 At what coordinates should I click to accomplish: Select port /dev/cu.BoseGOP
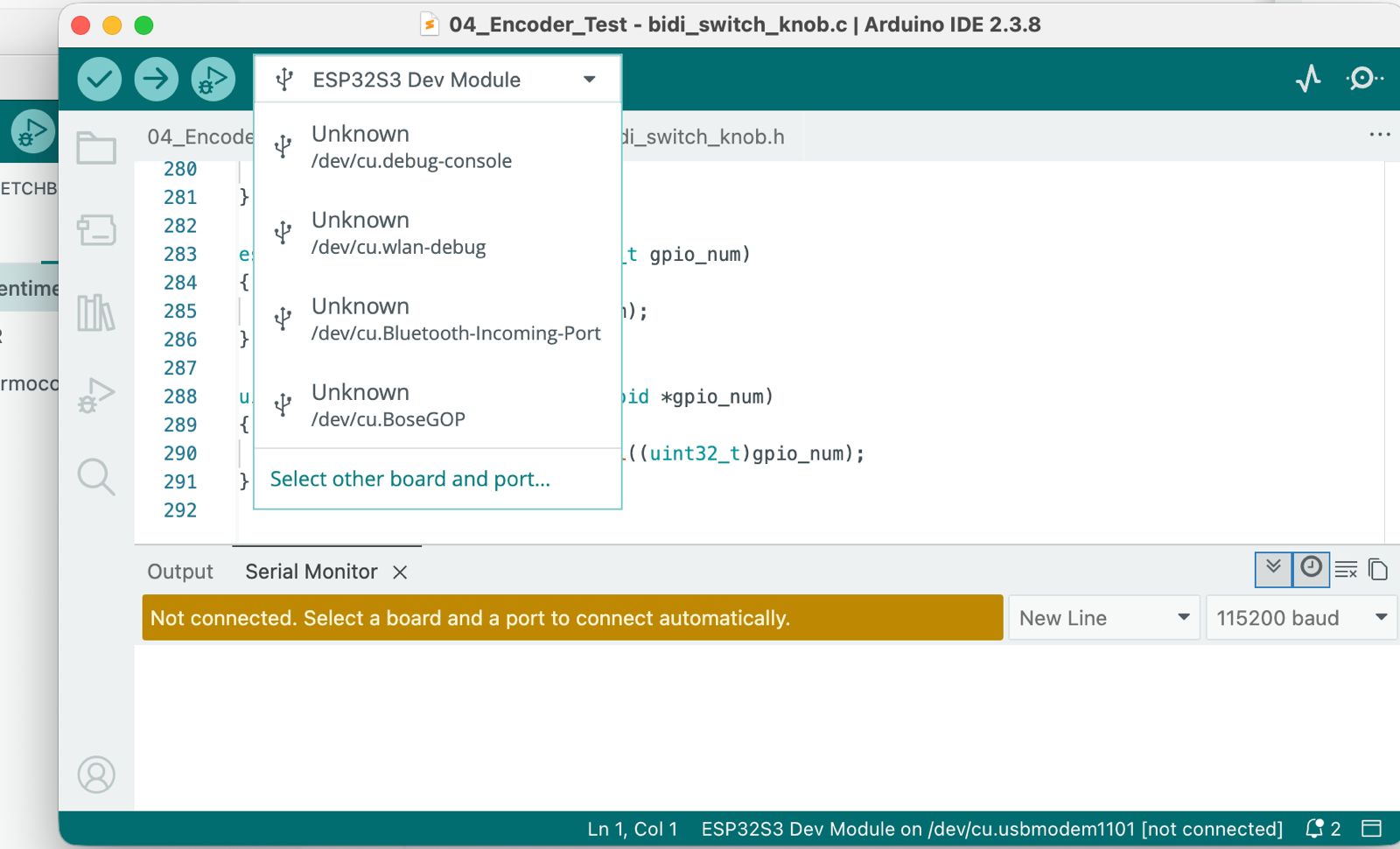(437, 405)
